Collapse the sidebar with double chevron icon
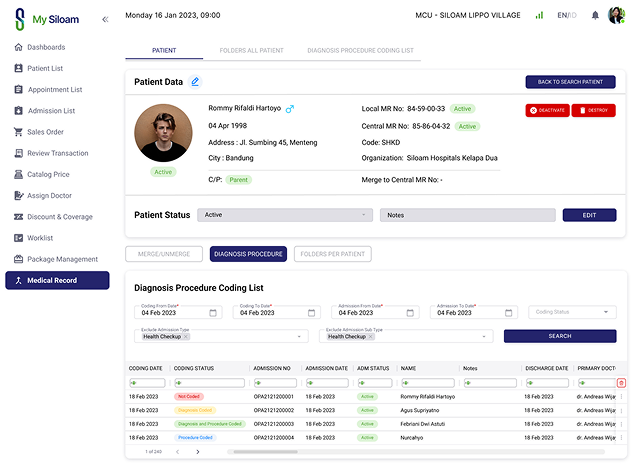Viewport: 636px width, 473px height. click(x=105, y=20)
